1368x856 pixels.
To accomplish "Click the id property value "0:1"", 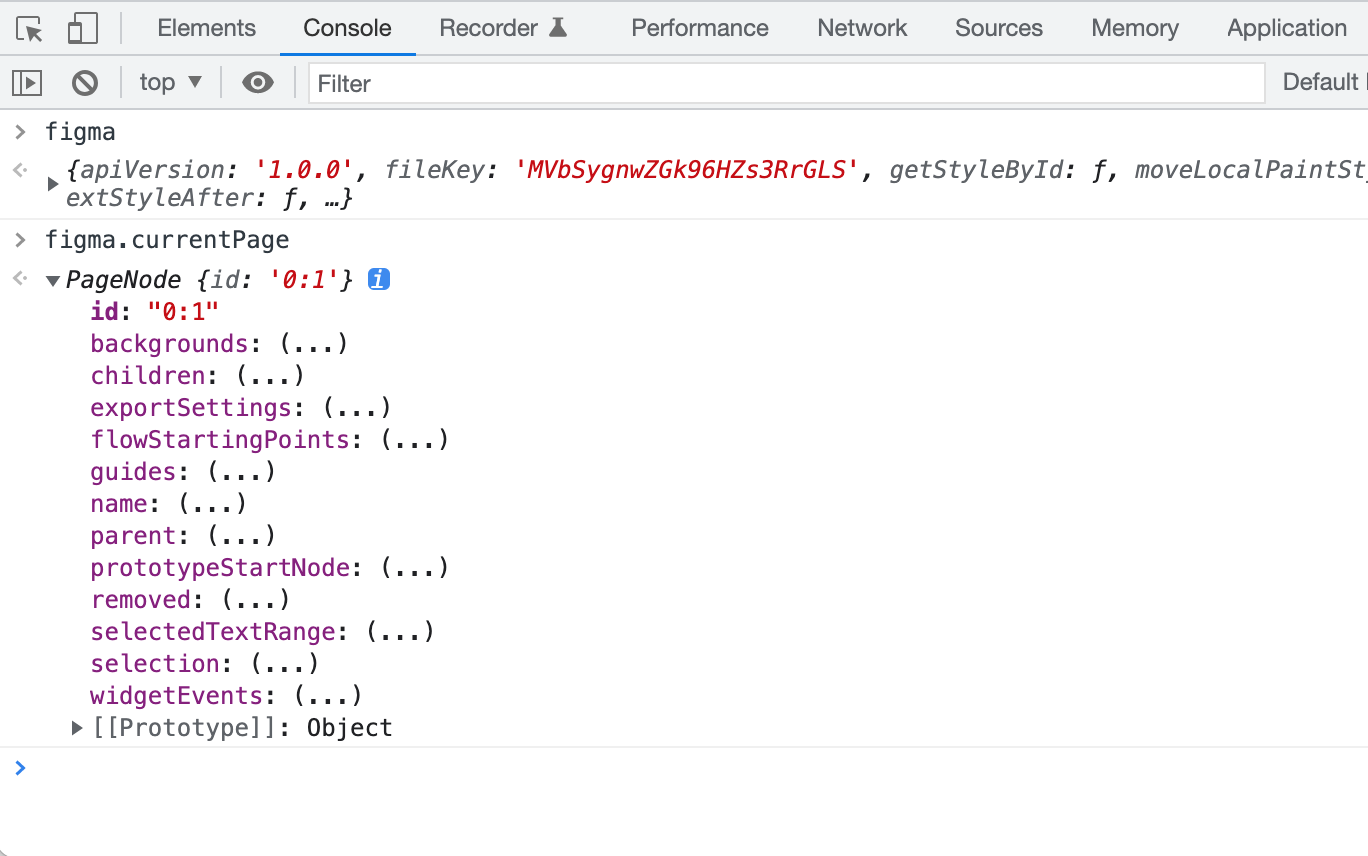I will (183, 312).
